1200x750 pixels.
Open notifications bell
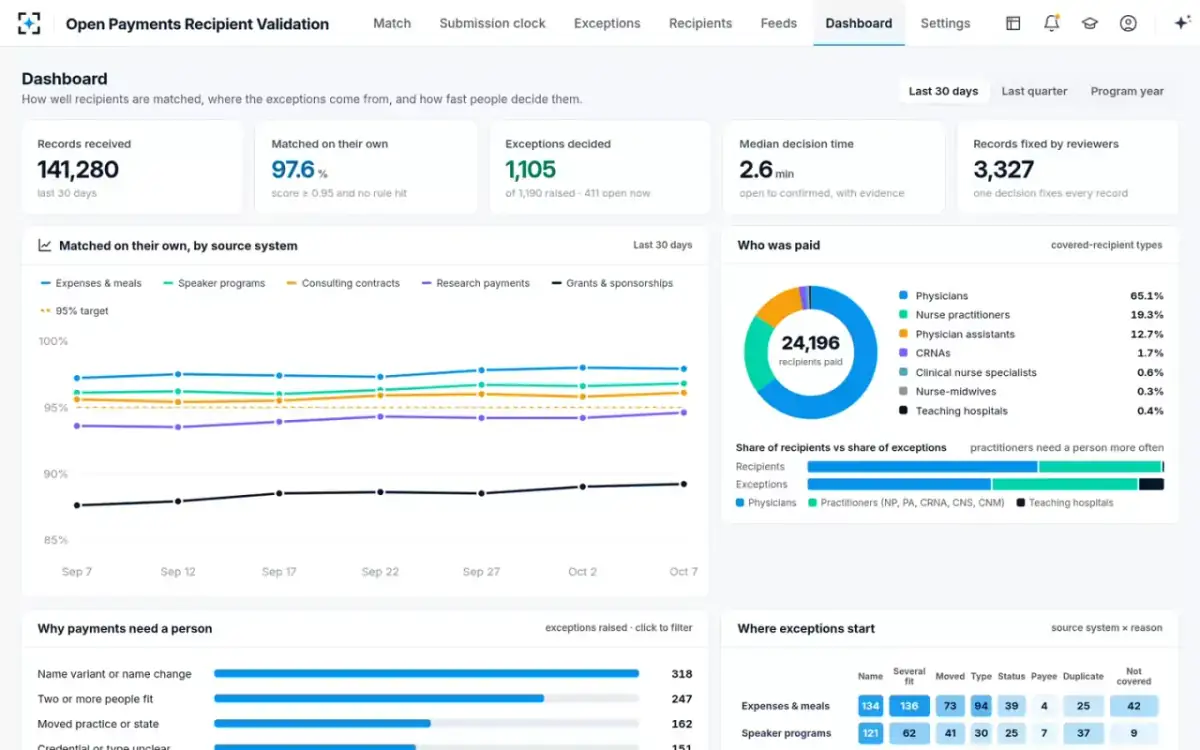point(1051,23)
